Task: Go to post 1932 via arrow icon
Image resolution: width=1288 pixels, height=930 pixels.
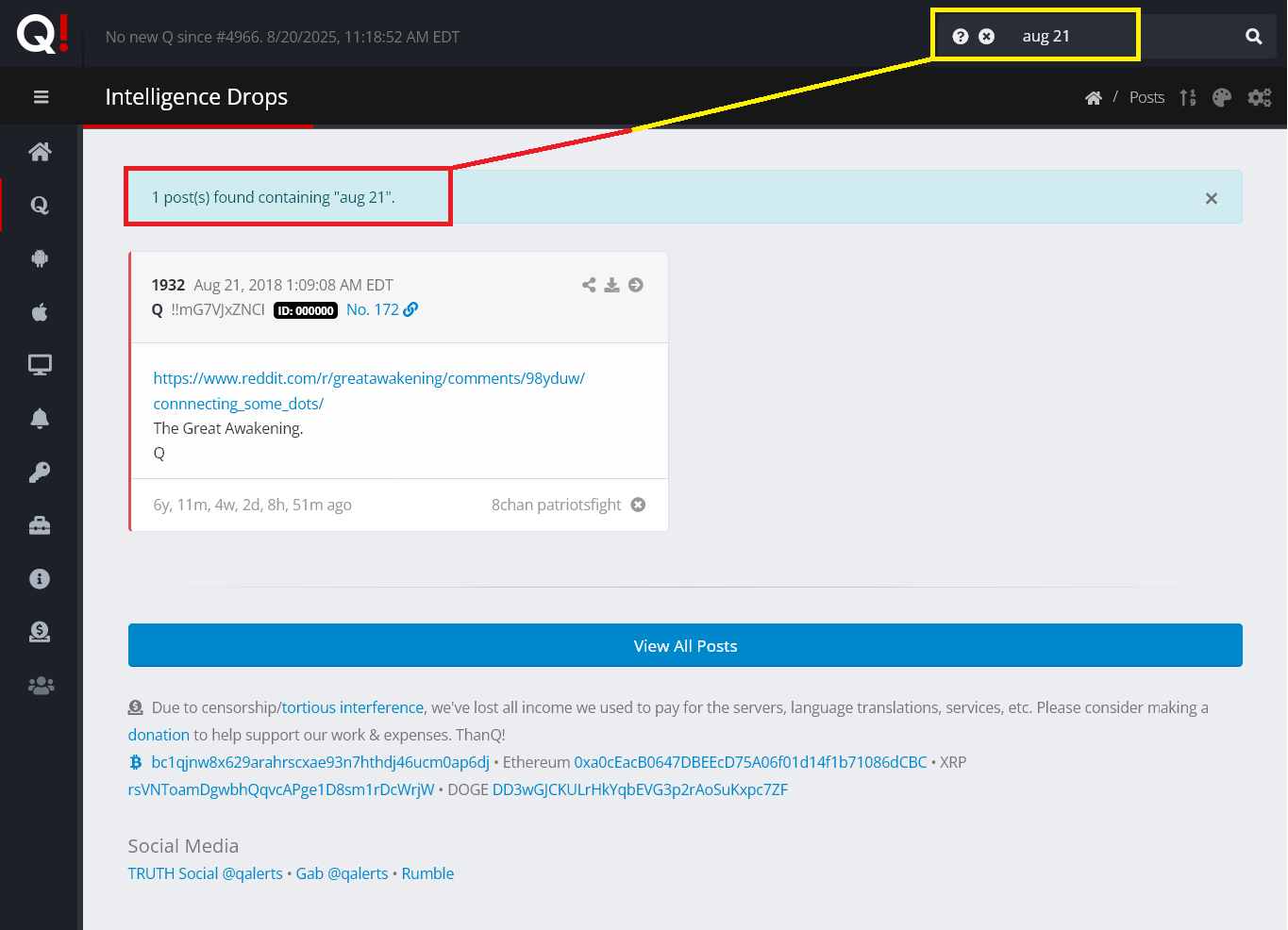Action: (636, 285)
